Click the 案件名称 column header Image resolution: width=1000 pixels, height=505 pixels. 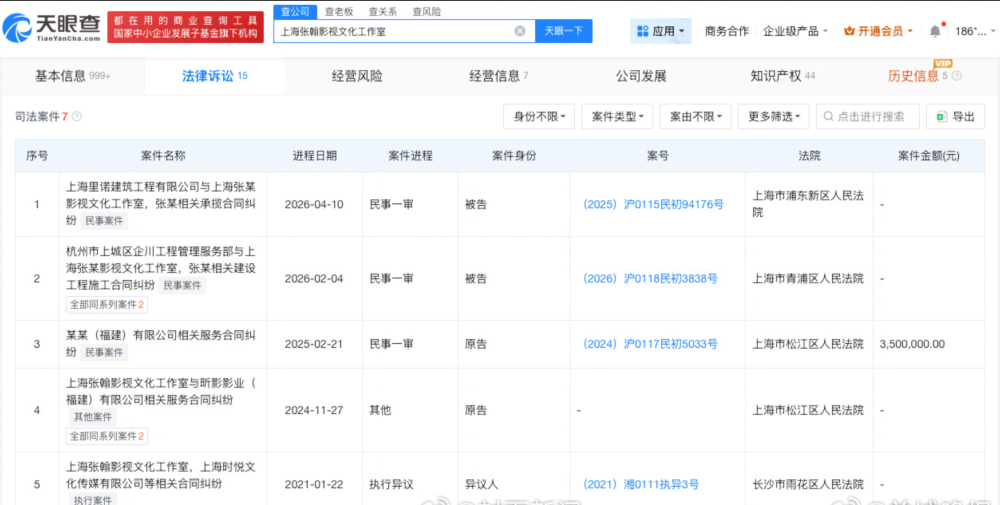coord(163,156)
